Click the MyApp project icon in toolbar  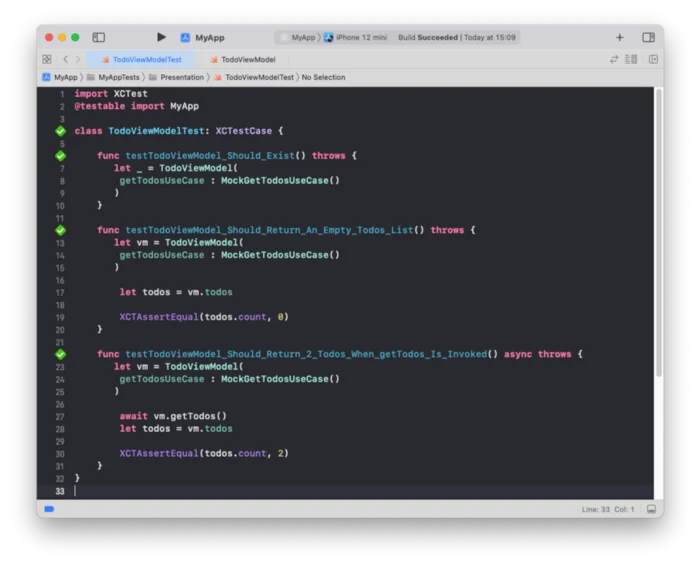185,37
